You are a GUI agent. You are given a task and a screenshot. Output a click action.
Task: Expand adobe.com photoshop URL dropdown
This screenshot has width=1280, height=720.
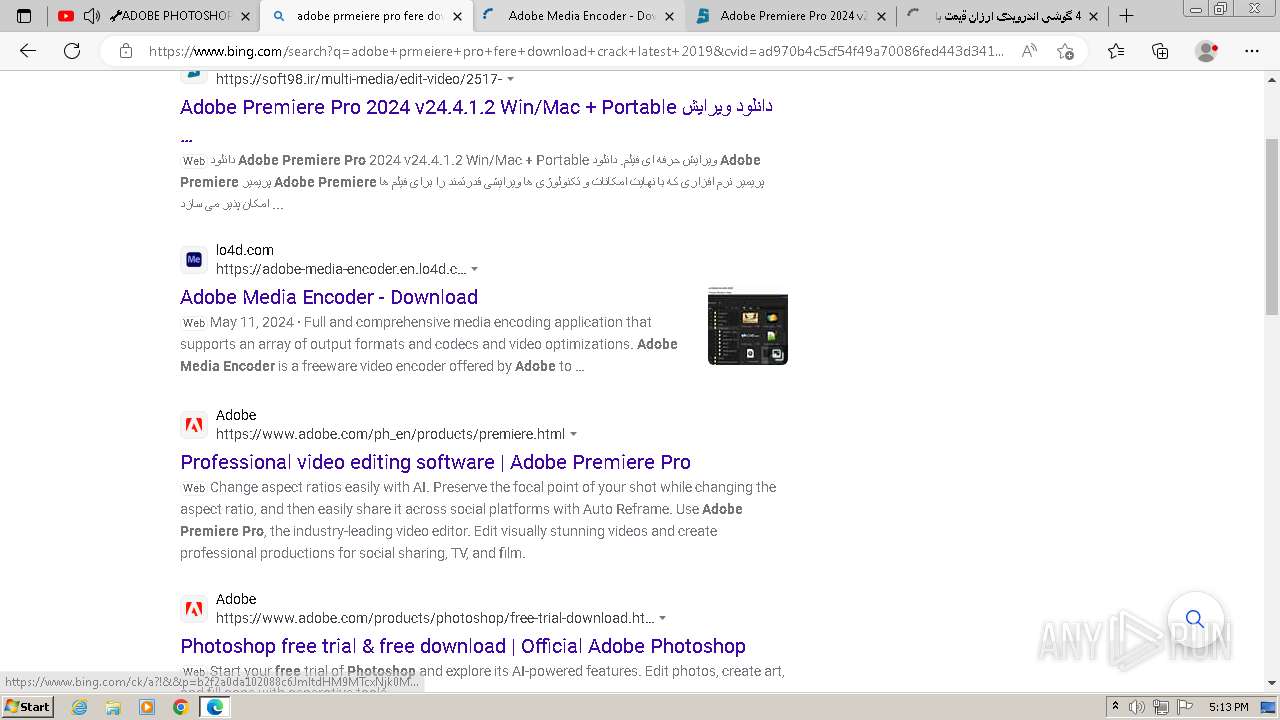[x=663, y=618]
